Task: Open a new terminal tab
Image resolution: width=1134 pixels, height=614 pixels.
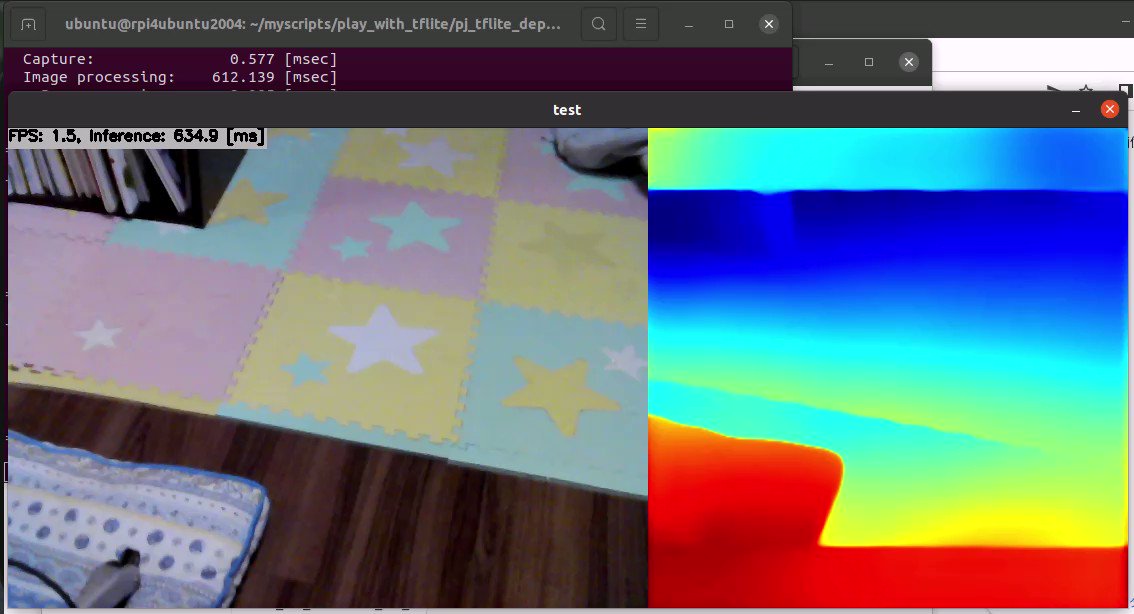Action: (x=28, y=24)
